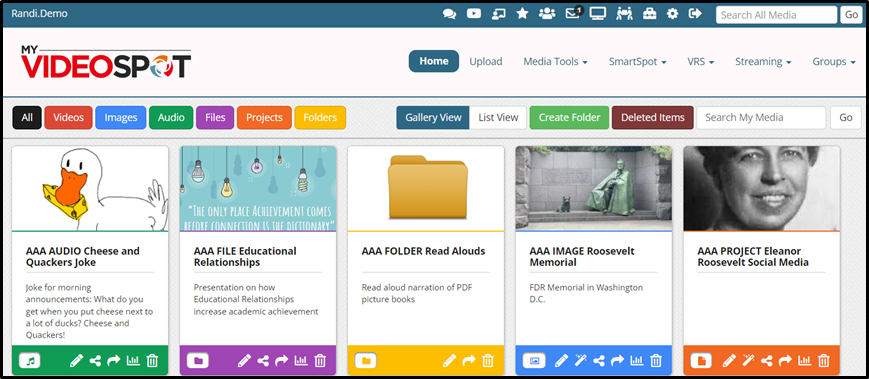
Task: Click the monitor display icon in top bar
Action: [597, 14]
